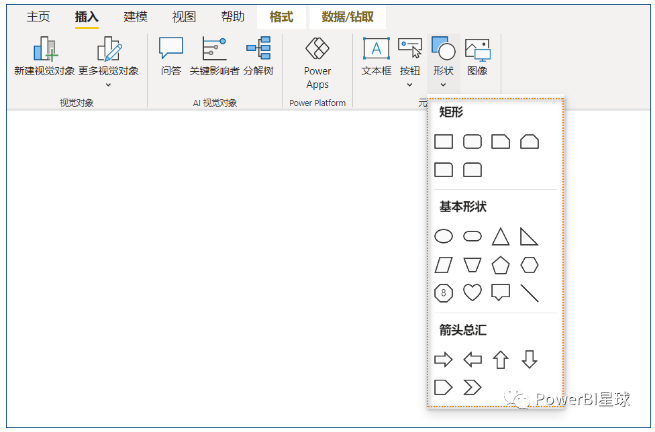Switch to the 格式 tab
Screen dimensions: 655x432
click(281, 17)
